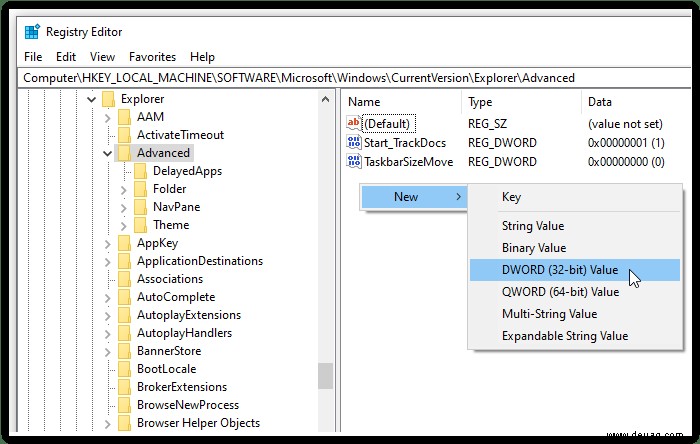Click the Start_TrackDocs DWORD value icon
The height and width of the screenshot is (444, 700).
[x=354, y=142]
